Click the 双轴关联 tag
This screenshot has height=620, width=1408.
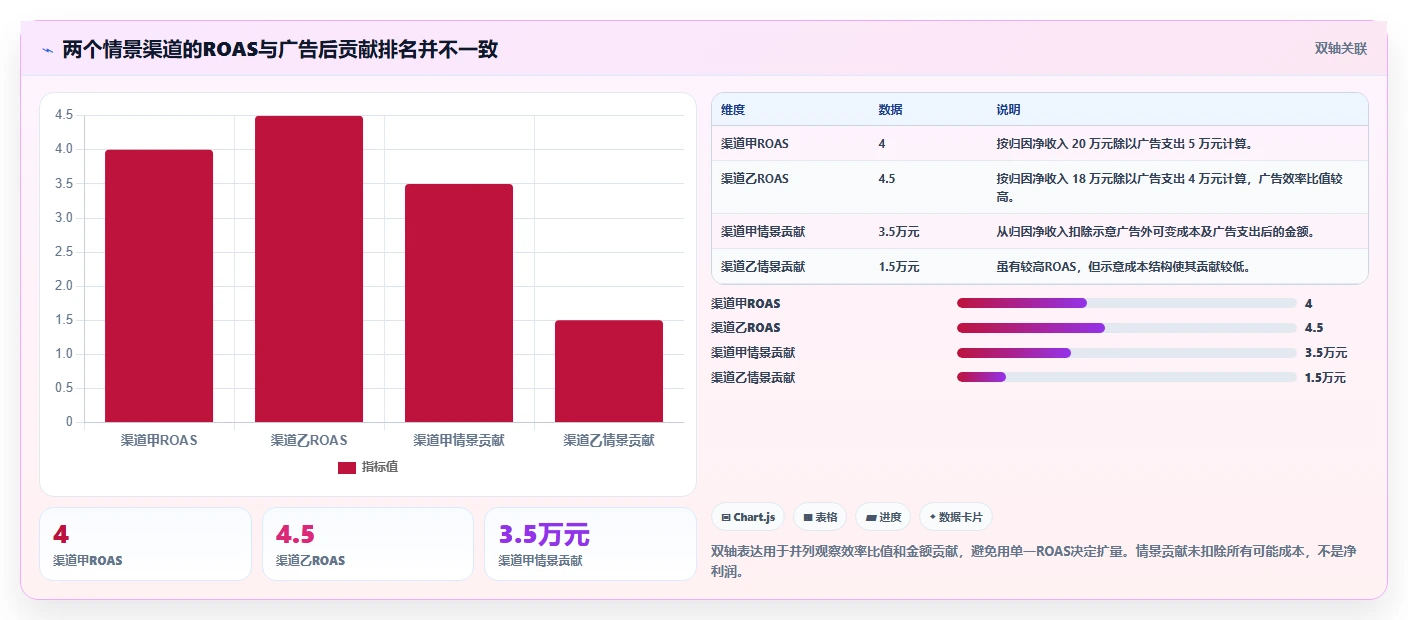point(1340,48)
